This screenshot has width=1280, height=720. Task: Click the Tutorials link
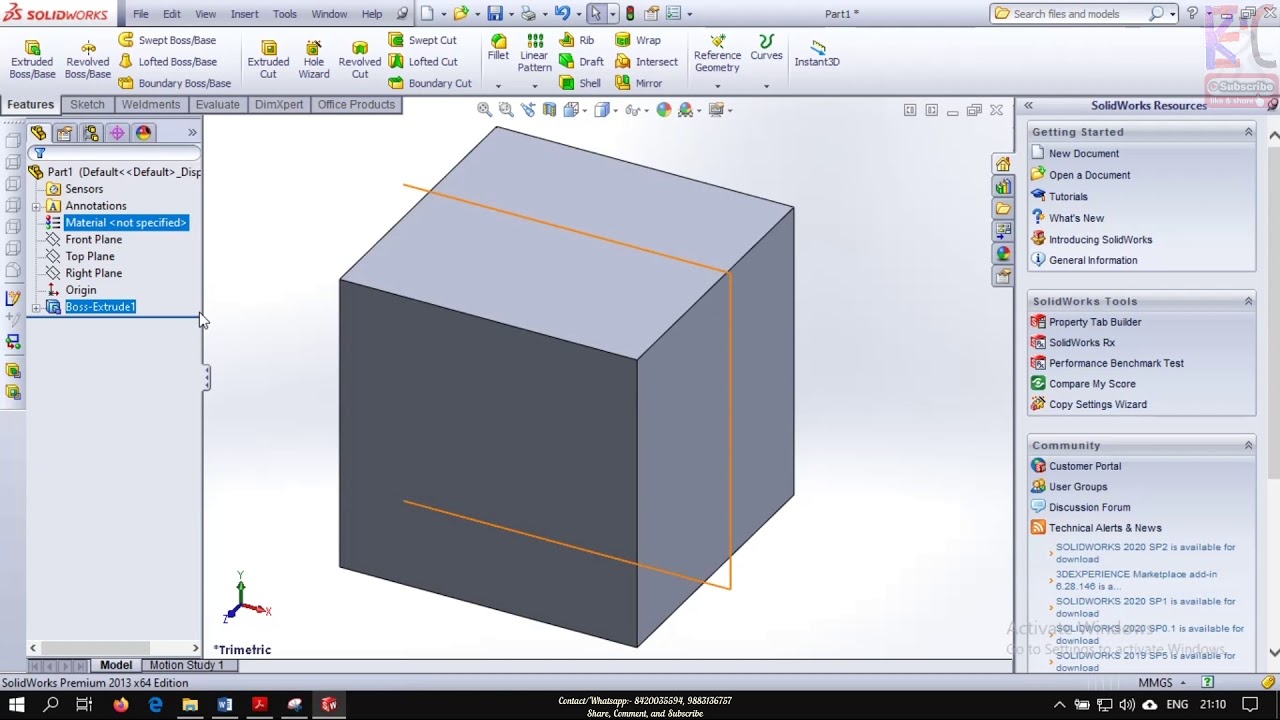pyautogui.click(x=1068, y=197)
